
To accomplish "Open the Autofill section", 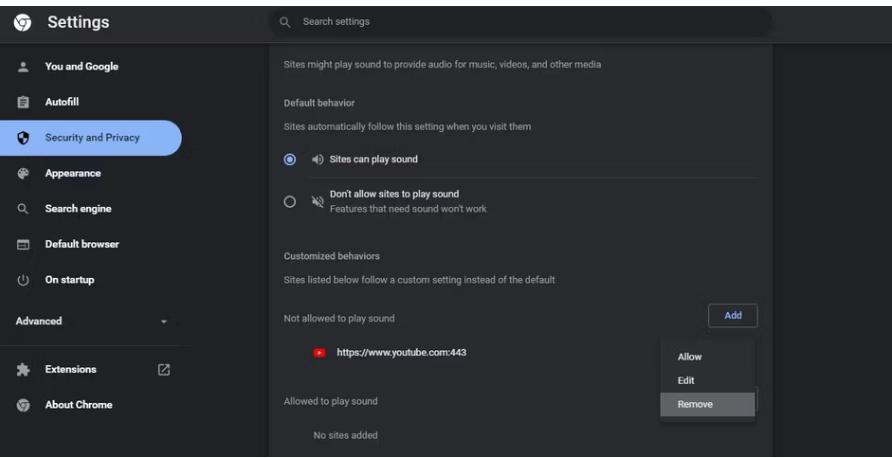I will click(x=62, y=102).
